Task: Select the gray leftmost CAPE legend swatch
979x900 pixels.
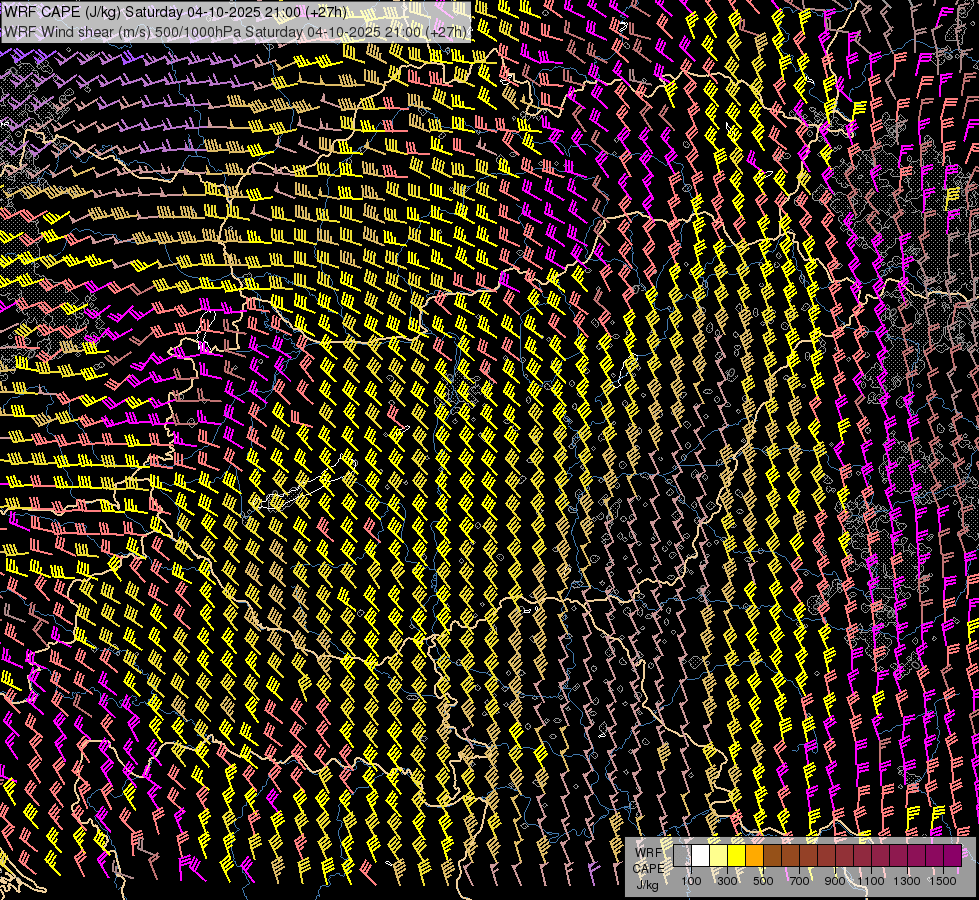Action: pos(682,856)
